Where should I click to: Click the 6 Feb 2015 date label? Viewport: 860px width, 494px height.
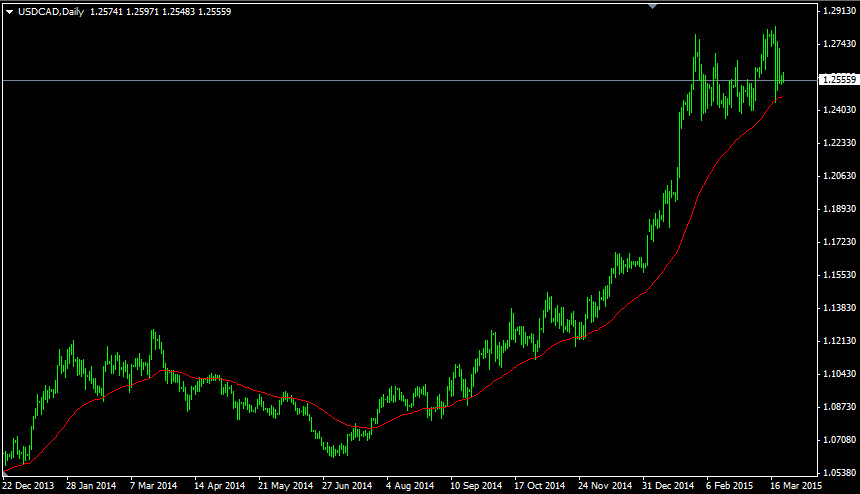click(x=729, y=486)
